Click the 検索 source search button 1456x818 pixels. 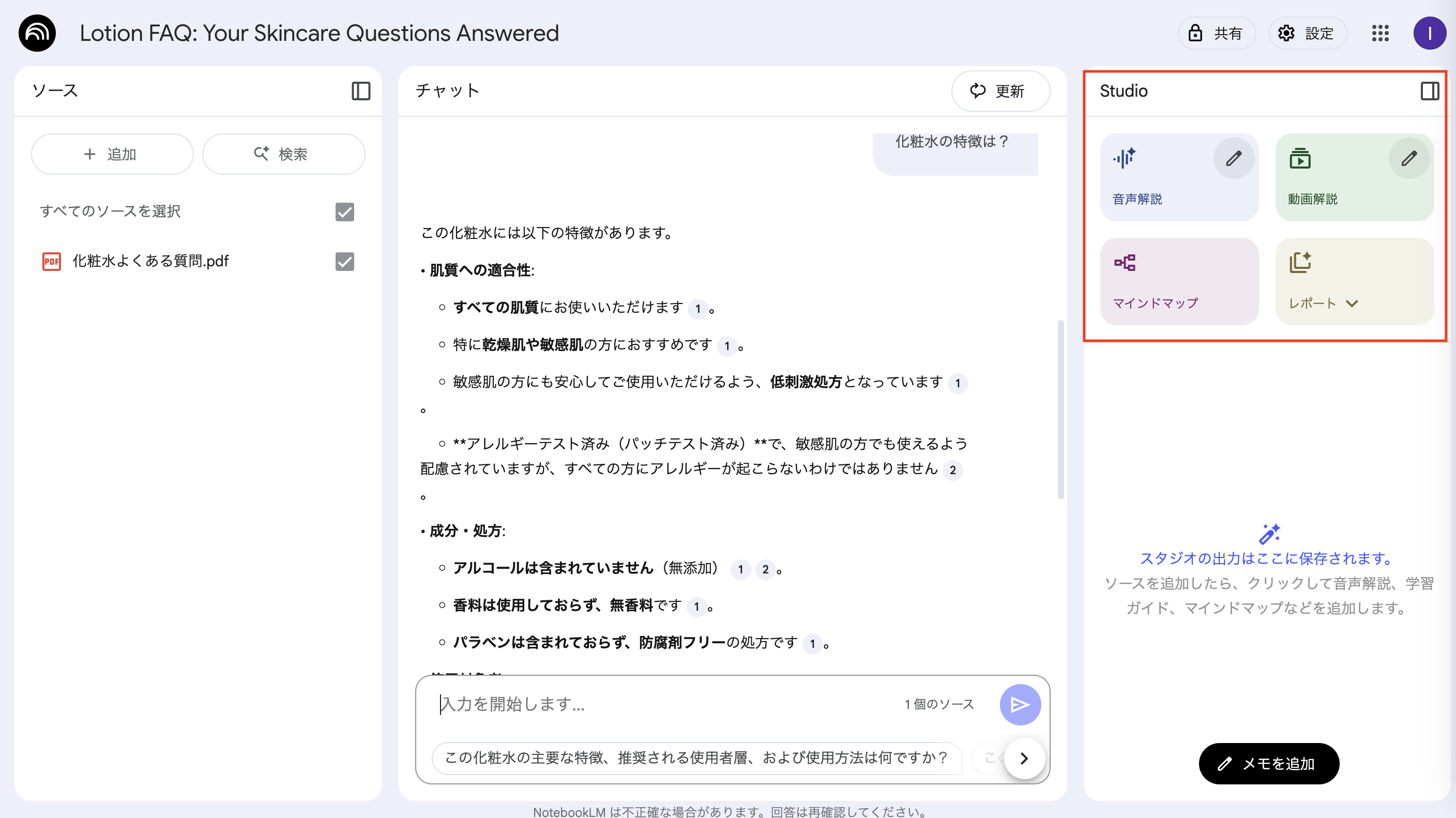point(283,154)
